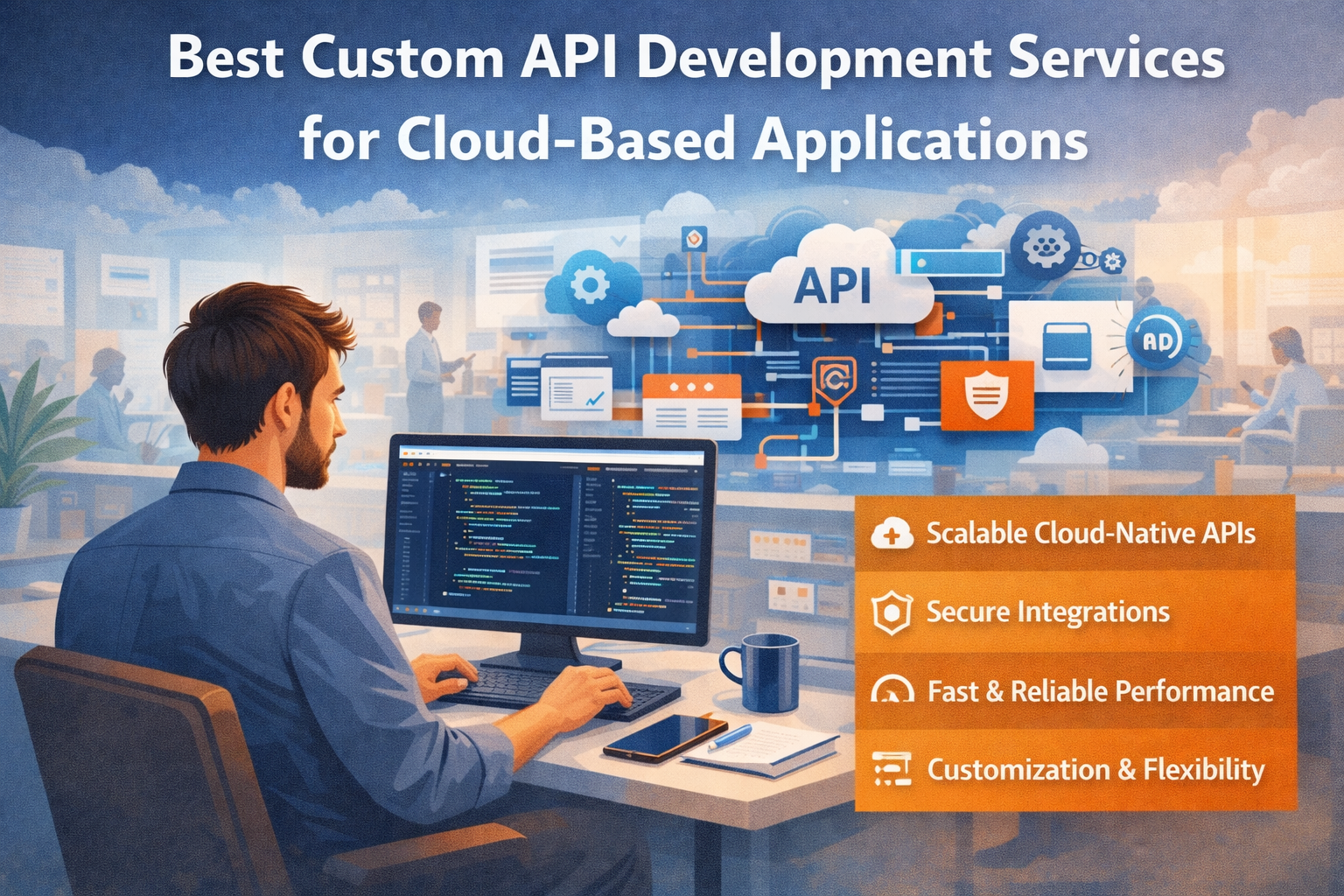Click the smartphone lying on the desk
This screenshot has width=1344, height=896.
(x=664, y=737)
